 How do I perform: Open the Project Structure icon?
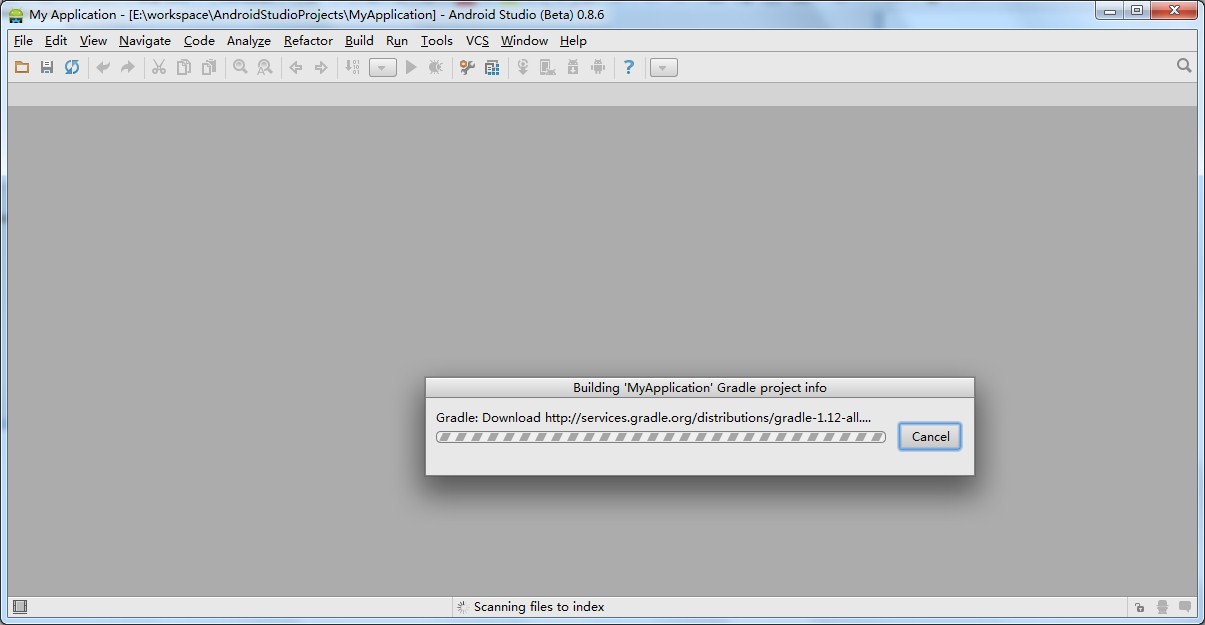pos(491,67)
